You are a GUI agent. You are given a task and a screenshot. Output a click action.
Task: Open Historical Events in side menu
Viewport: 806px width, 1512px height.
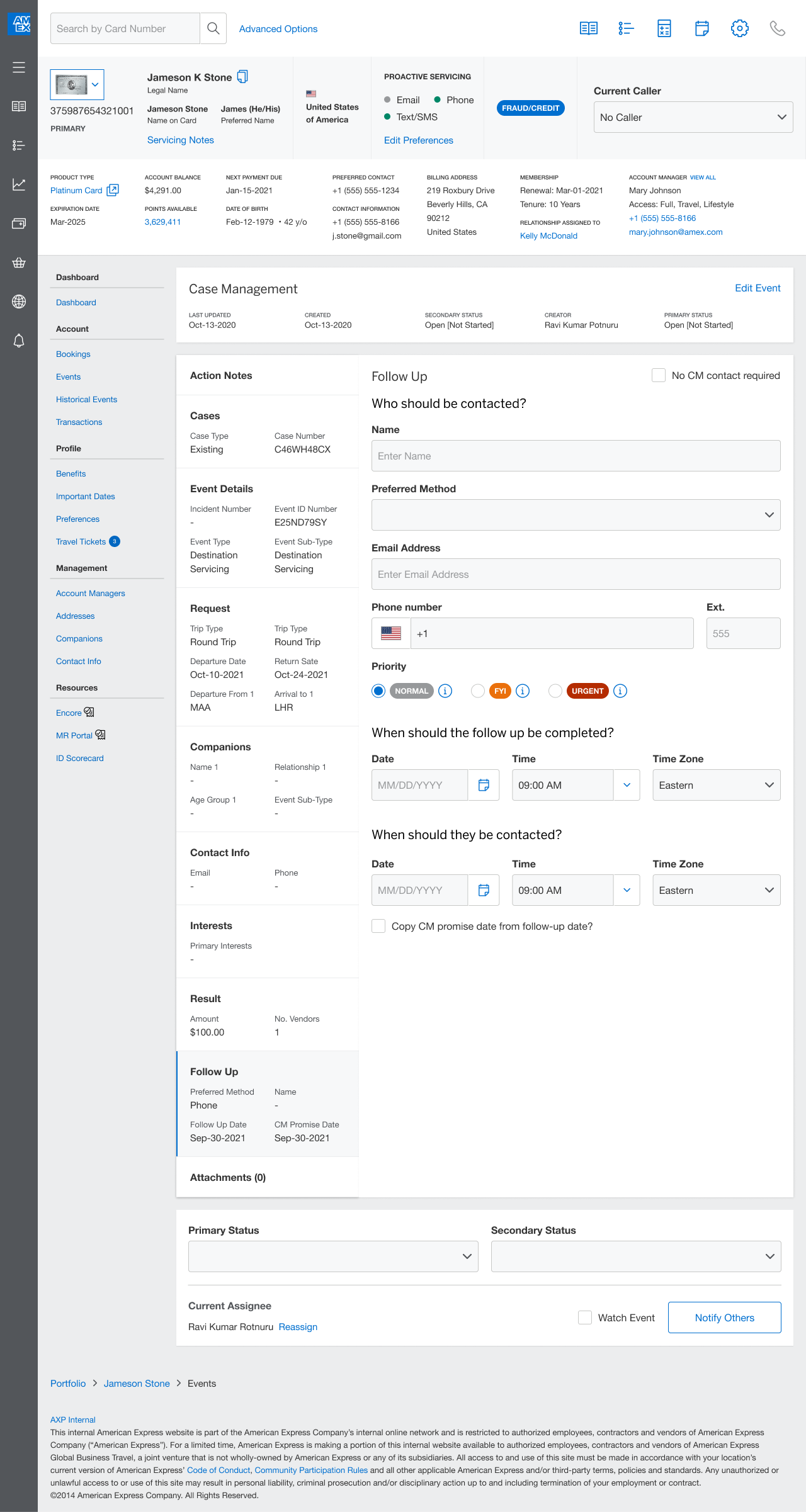click(86, 400)
